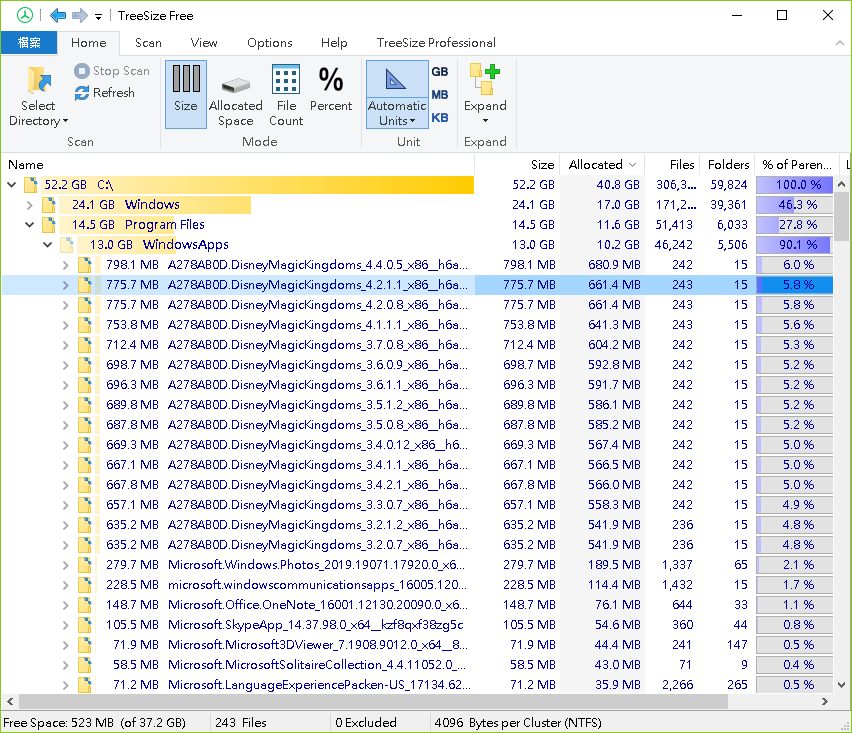Click folder icon of Microsoft3DViewer
This screenshot has height=733, width=852.
pos(84,645)
